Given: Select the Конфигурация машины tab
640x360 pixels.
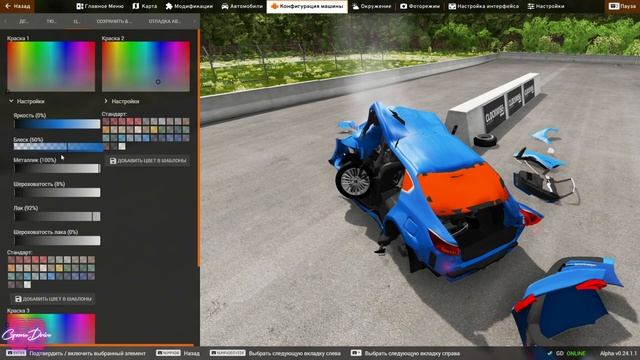Looking at the screenshot, I should point(307,6).
